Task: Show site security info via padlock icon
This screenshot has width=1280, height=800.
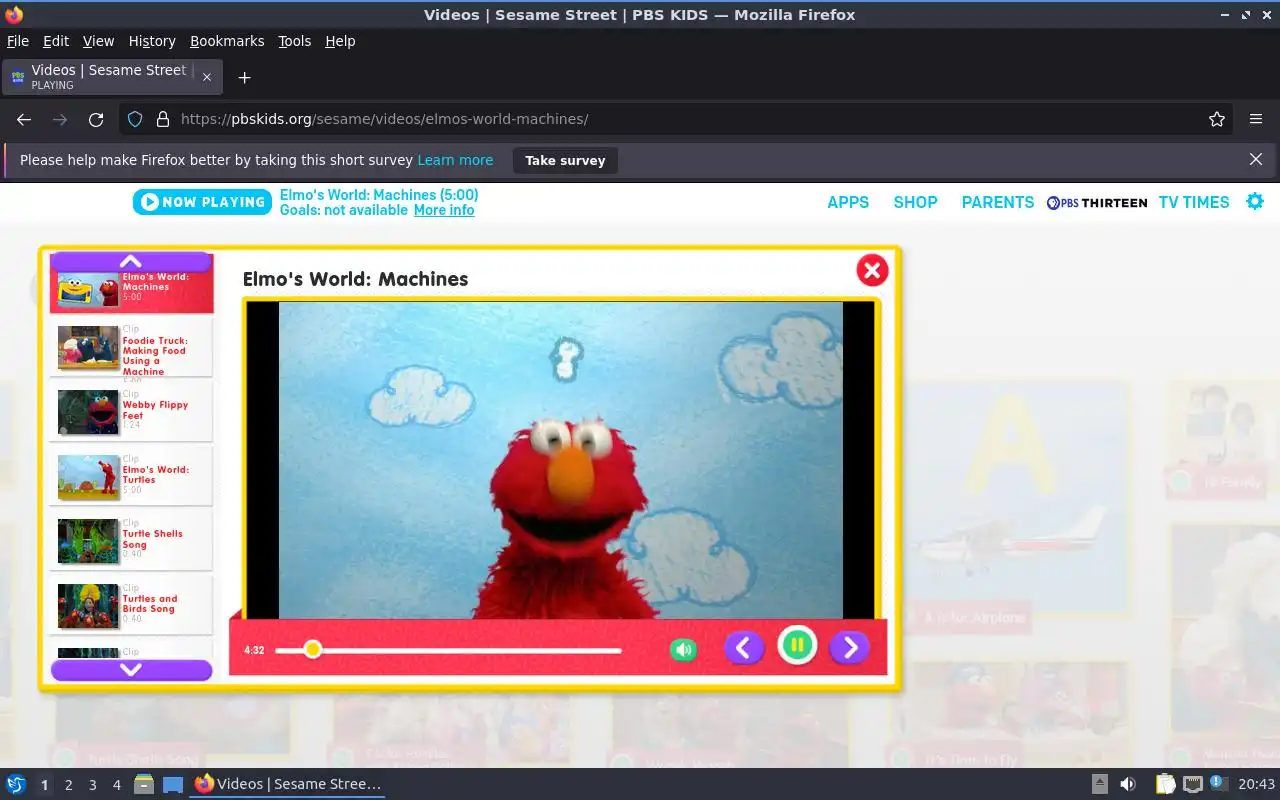Action: coord(163,119)
